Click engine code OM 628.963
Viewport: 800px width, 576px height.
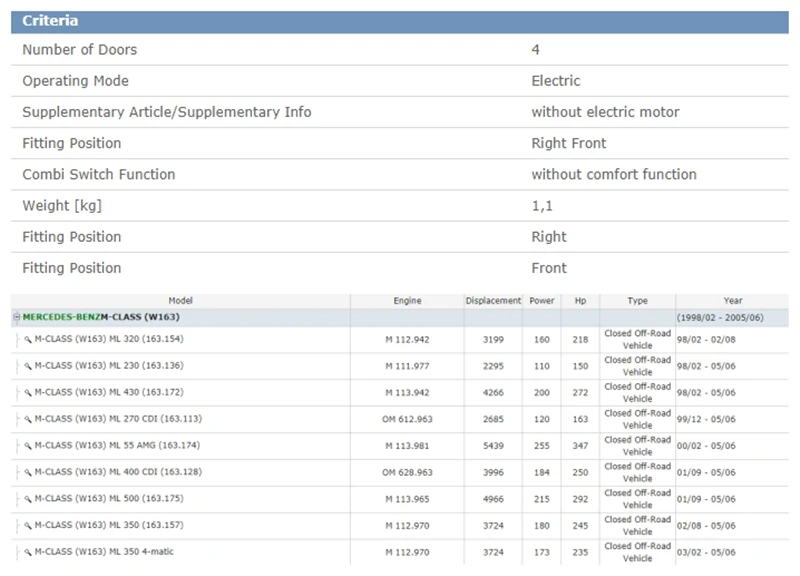tap(407, 472)
